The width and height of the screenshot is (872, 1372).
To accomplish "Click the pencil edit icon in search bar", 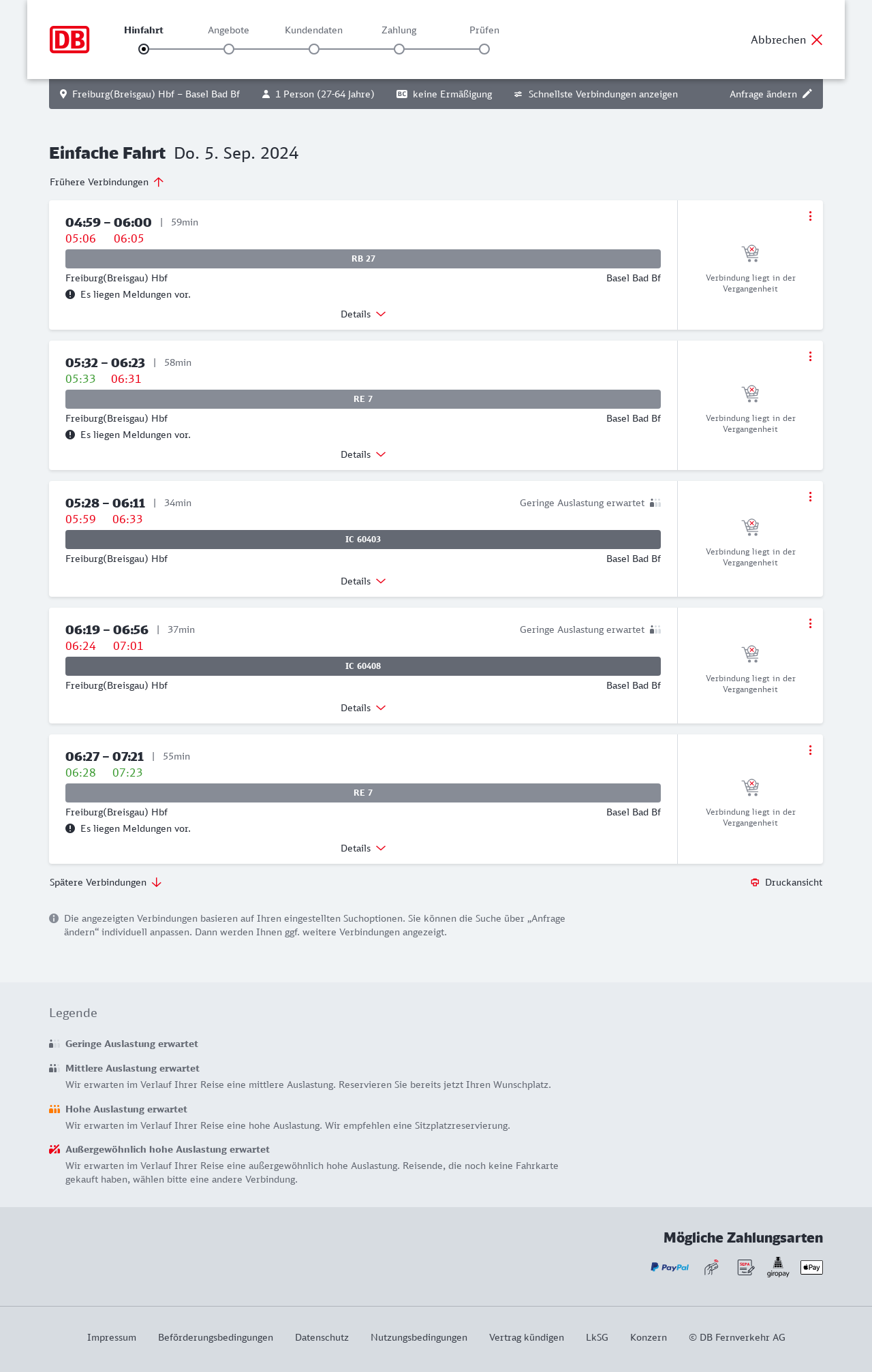I will (x=807, y=94).
